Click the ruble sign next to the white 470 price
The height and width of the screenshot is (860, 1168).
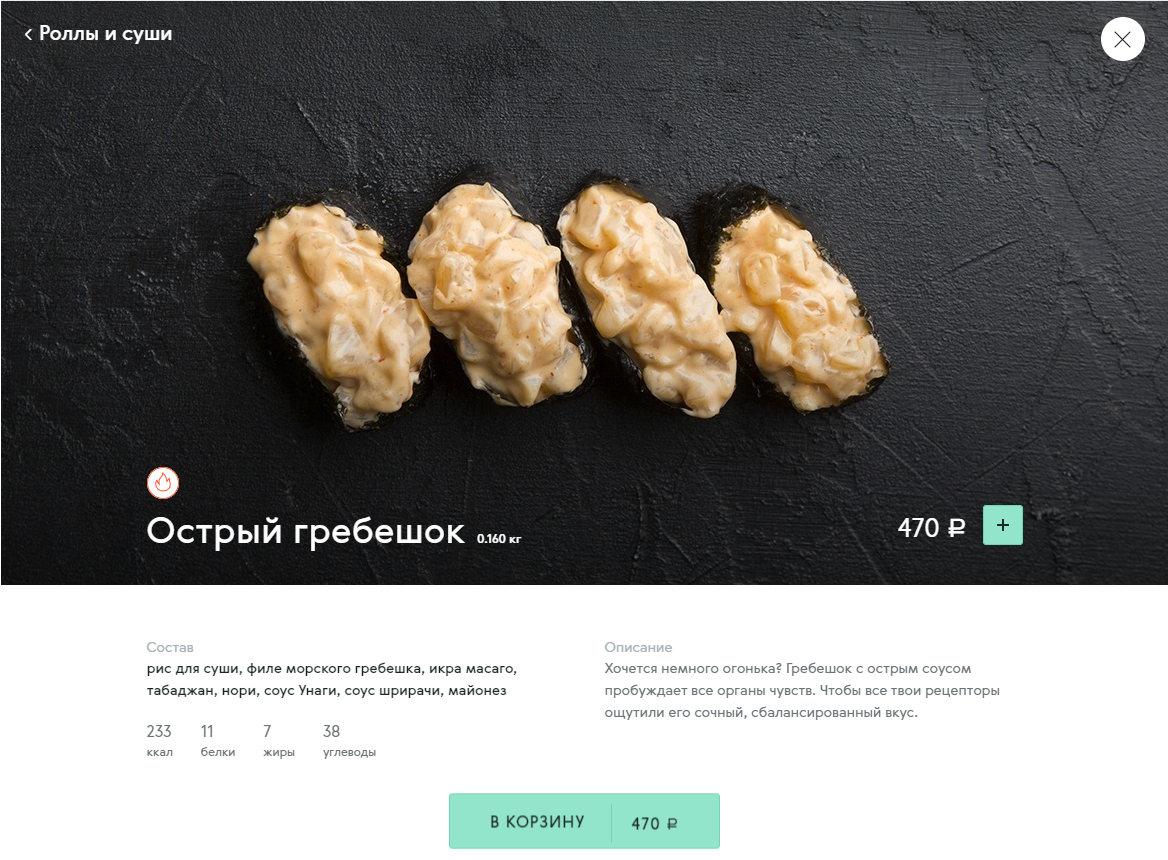click(956, 528)
